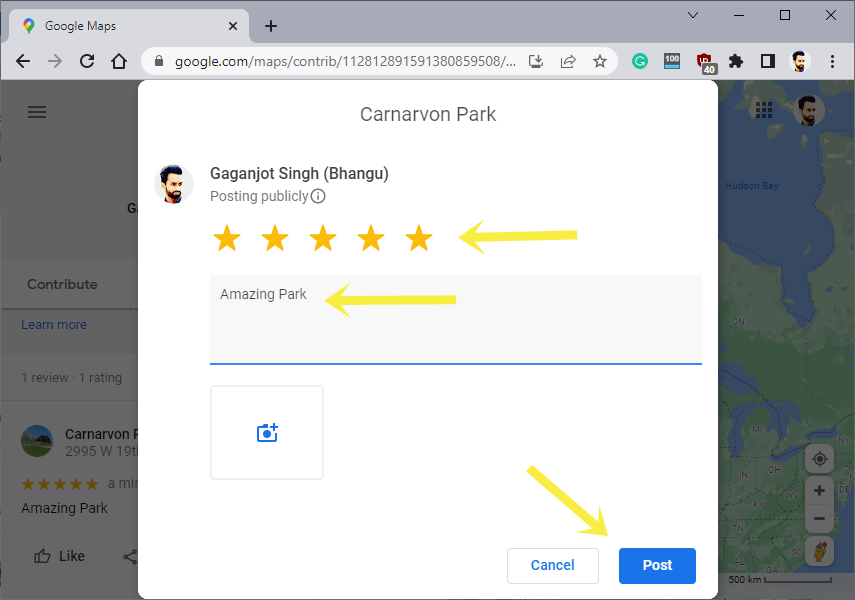Click the Grammarly extension icon
Screen dimensions: 855x600
pos(639,61)
